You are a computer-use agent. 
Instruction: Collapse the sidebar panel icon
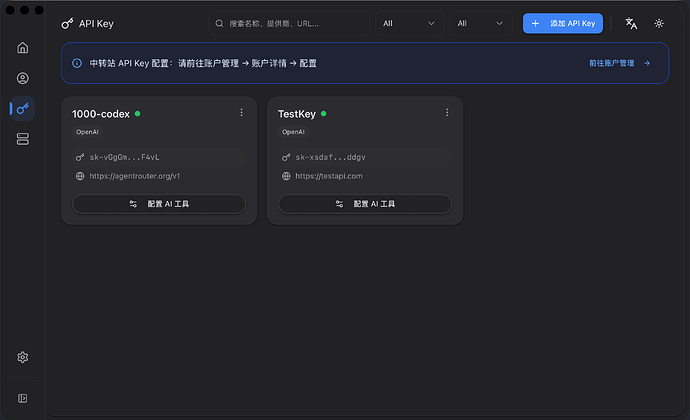[22, 398]
